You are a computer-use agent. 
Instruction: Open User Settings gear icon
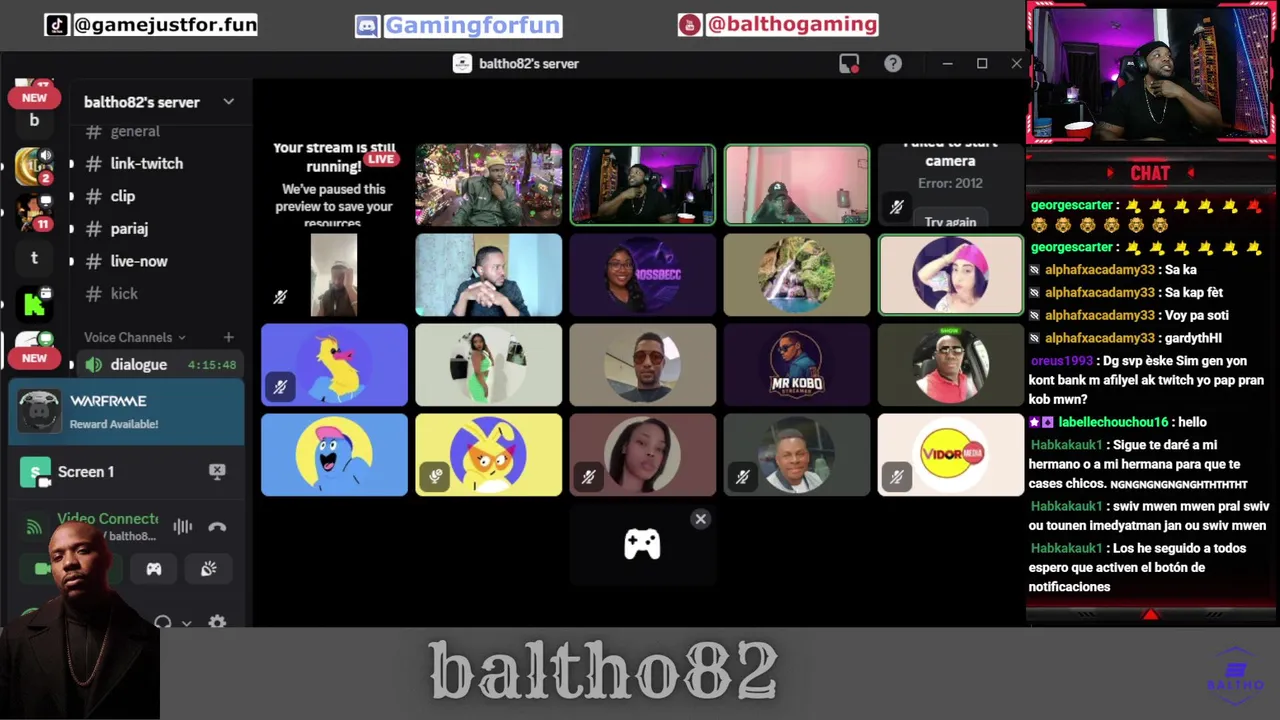[217, 622]
